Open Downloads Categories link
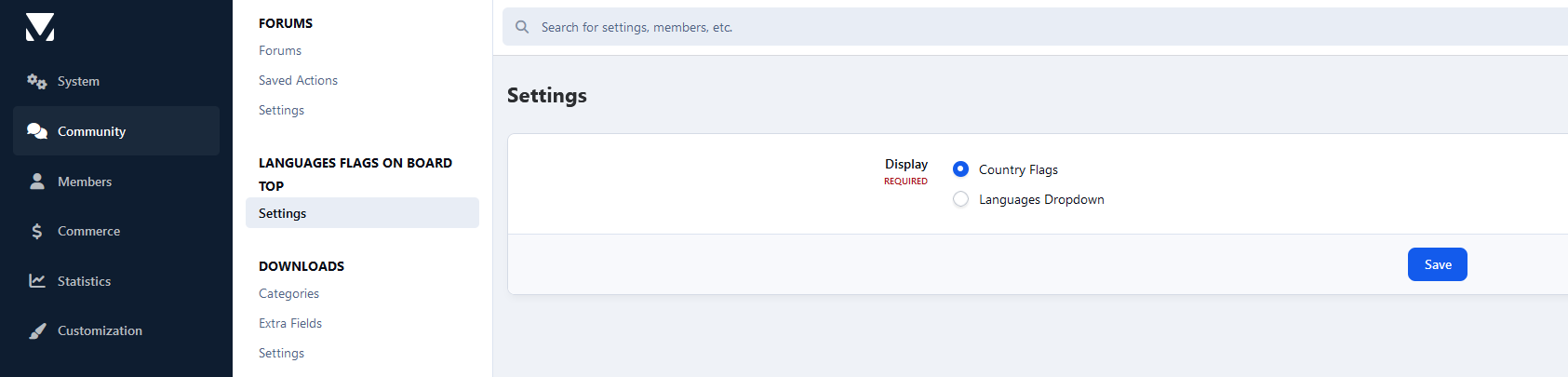 [288, 293]
